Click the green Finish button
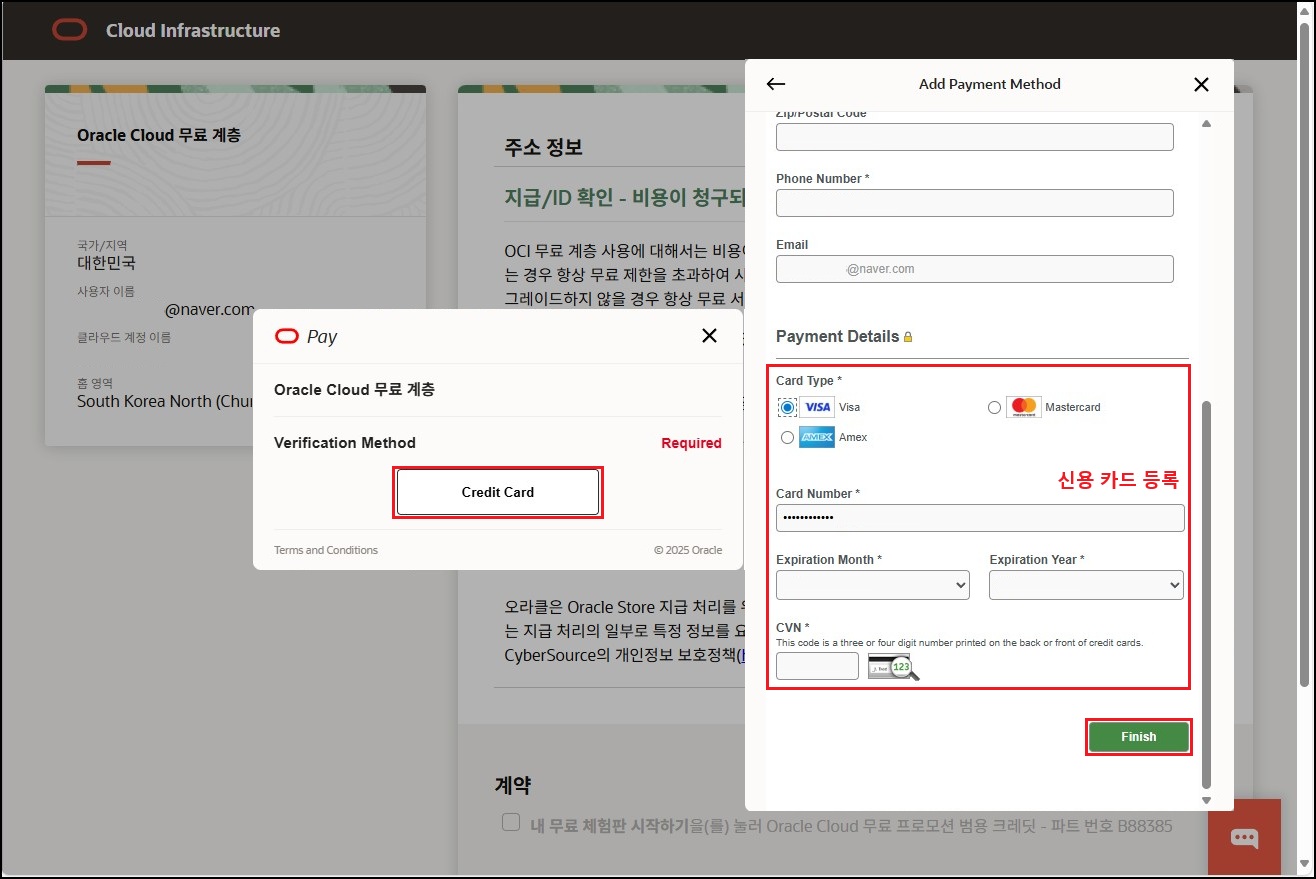Screen dimensions: 1316x879 point(1139,737)
